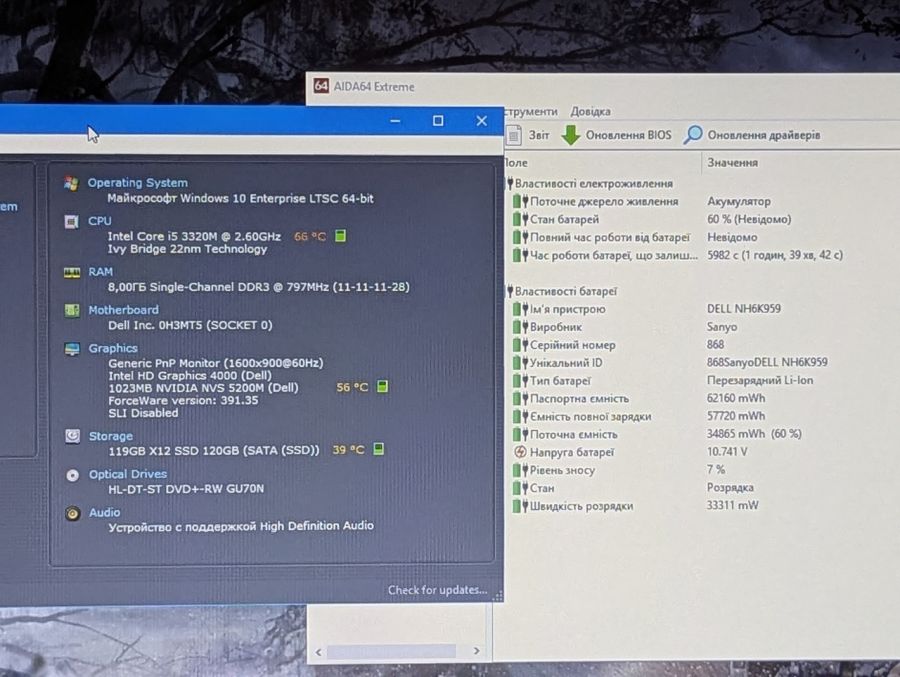Open the Audio section link
The image size is (900, 677).
pyautogui.click(x=104, y=512)
